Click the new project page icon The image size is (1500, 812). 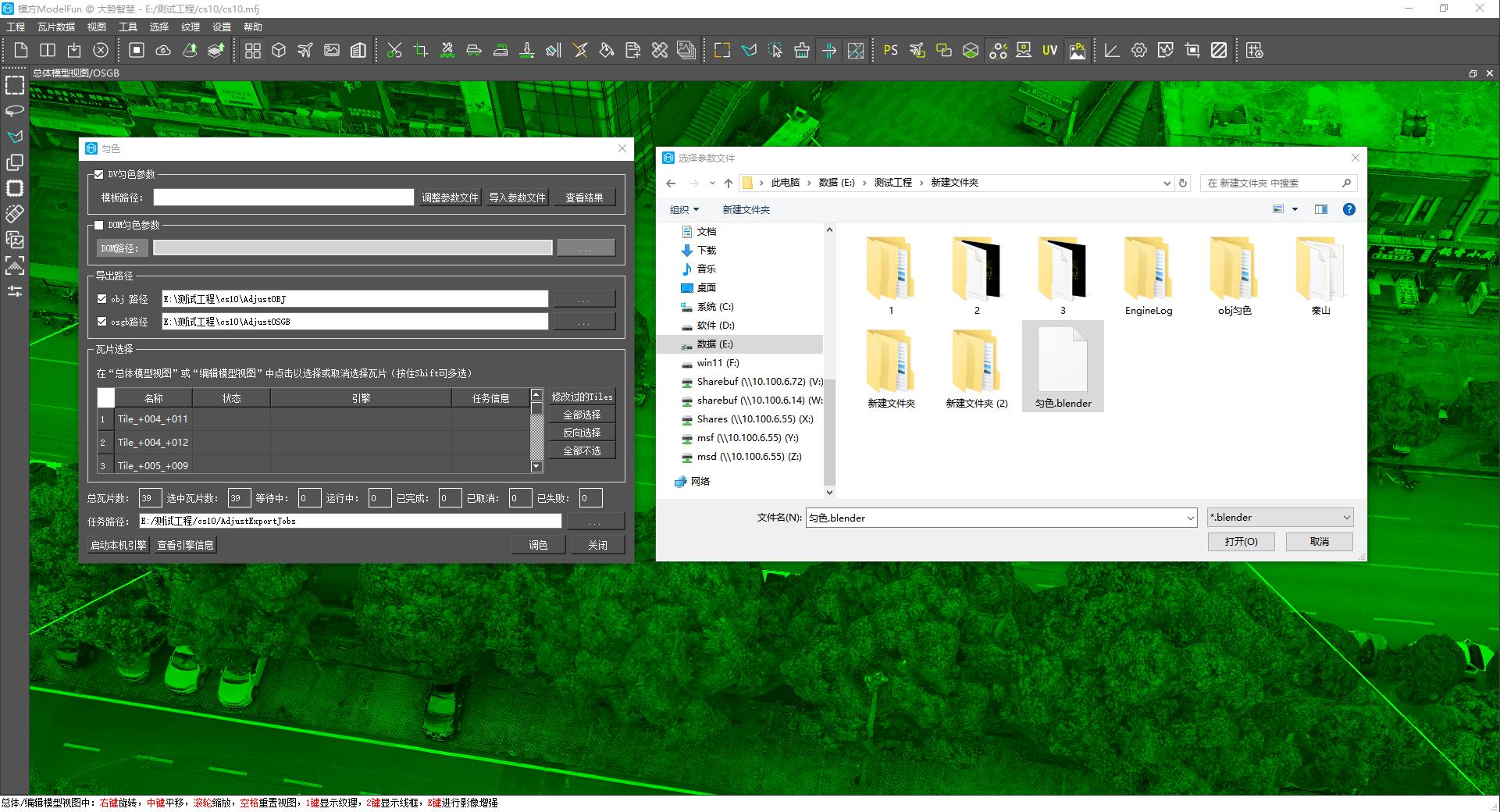point(21,51)
